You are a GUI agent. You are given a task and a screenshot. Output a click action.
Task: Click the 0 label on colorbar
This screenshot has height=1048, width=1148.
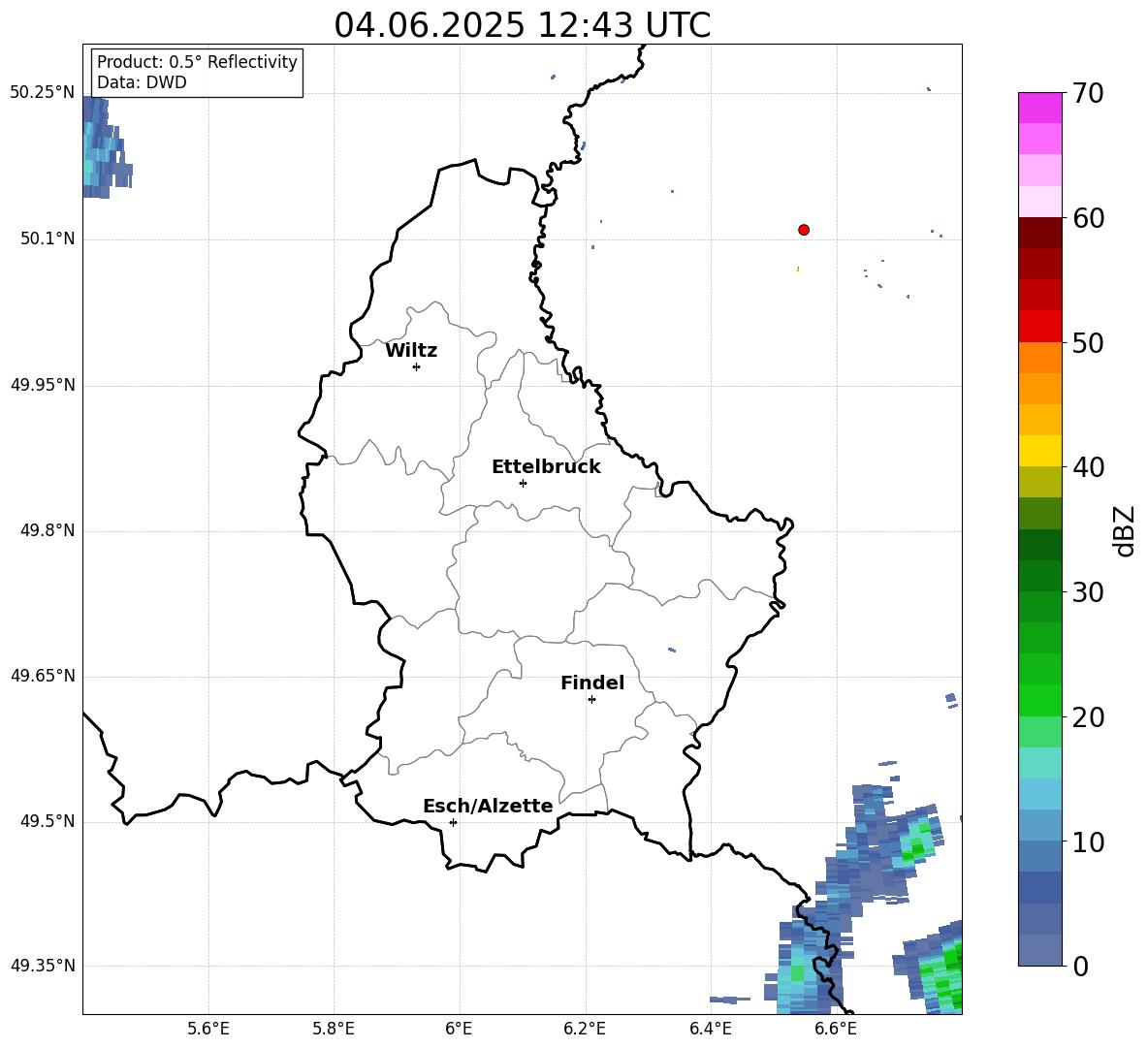pyautogui.click(x=1080, y=966)
